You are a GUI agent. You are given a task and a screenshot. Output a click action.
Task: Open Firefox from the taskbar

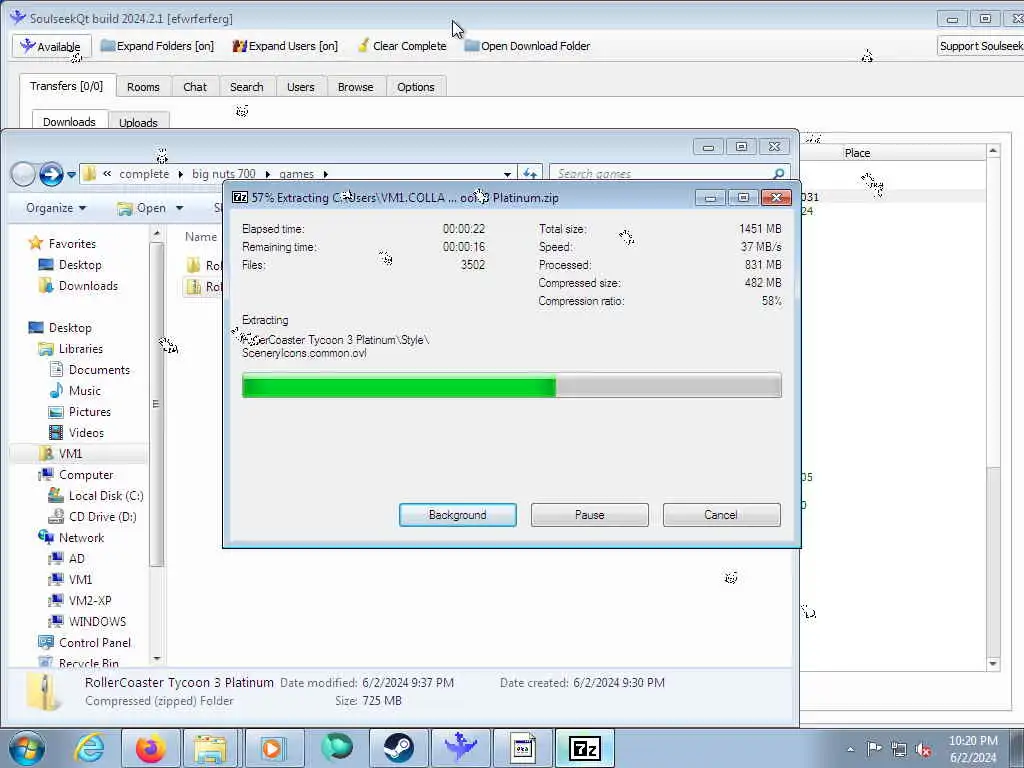[x=150, y=748]
